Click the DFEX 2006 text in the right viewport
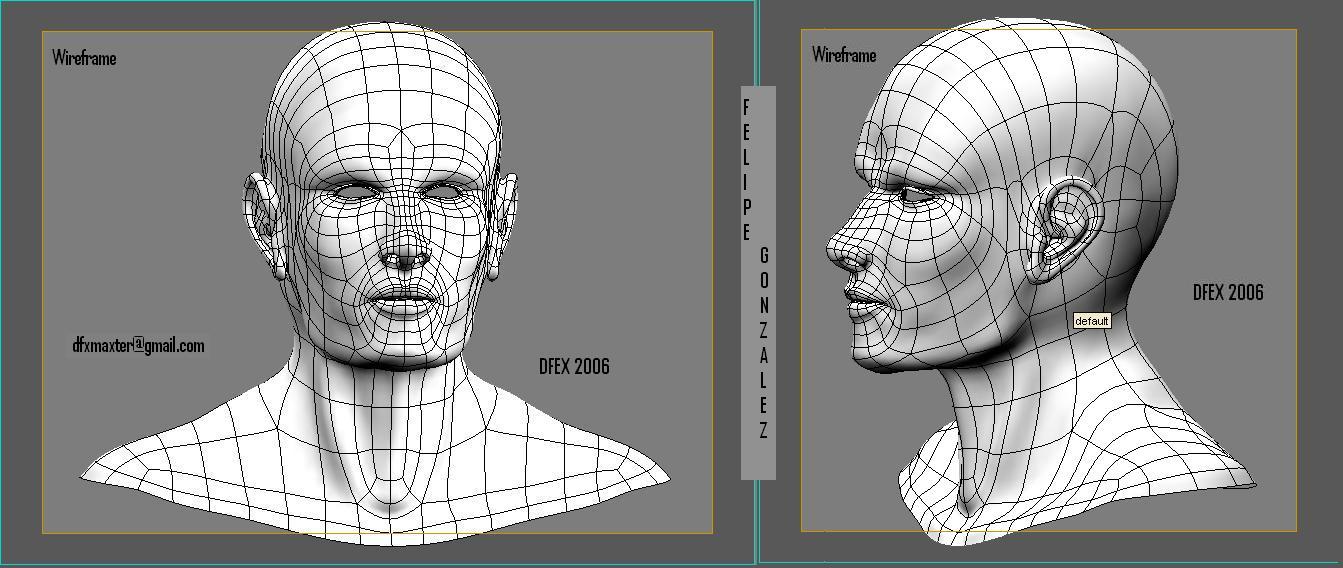The height and width of the screenshot is (568, 1343). pos(1228,292)
